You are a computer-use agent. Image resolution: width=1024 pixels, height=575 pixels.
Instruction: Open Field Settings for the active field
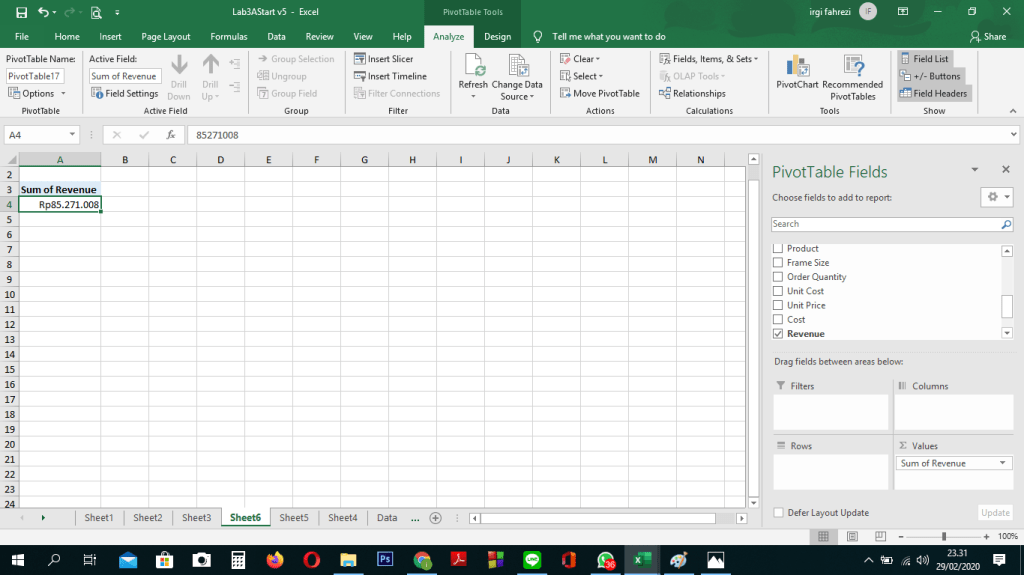click(x=125, y=93)
